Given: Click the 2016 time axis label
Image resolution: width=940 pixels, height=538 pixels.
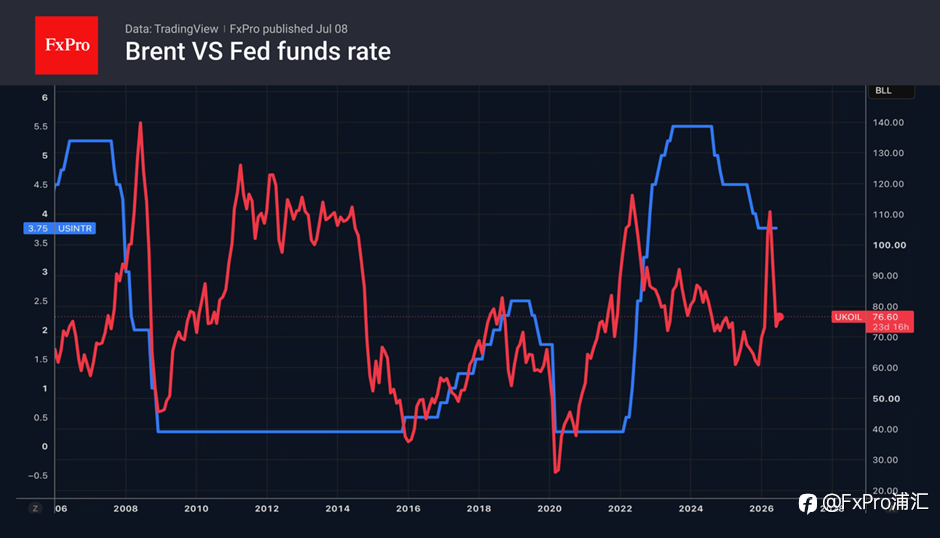Looking at the screenshot, I should click(x=408, y=508).
